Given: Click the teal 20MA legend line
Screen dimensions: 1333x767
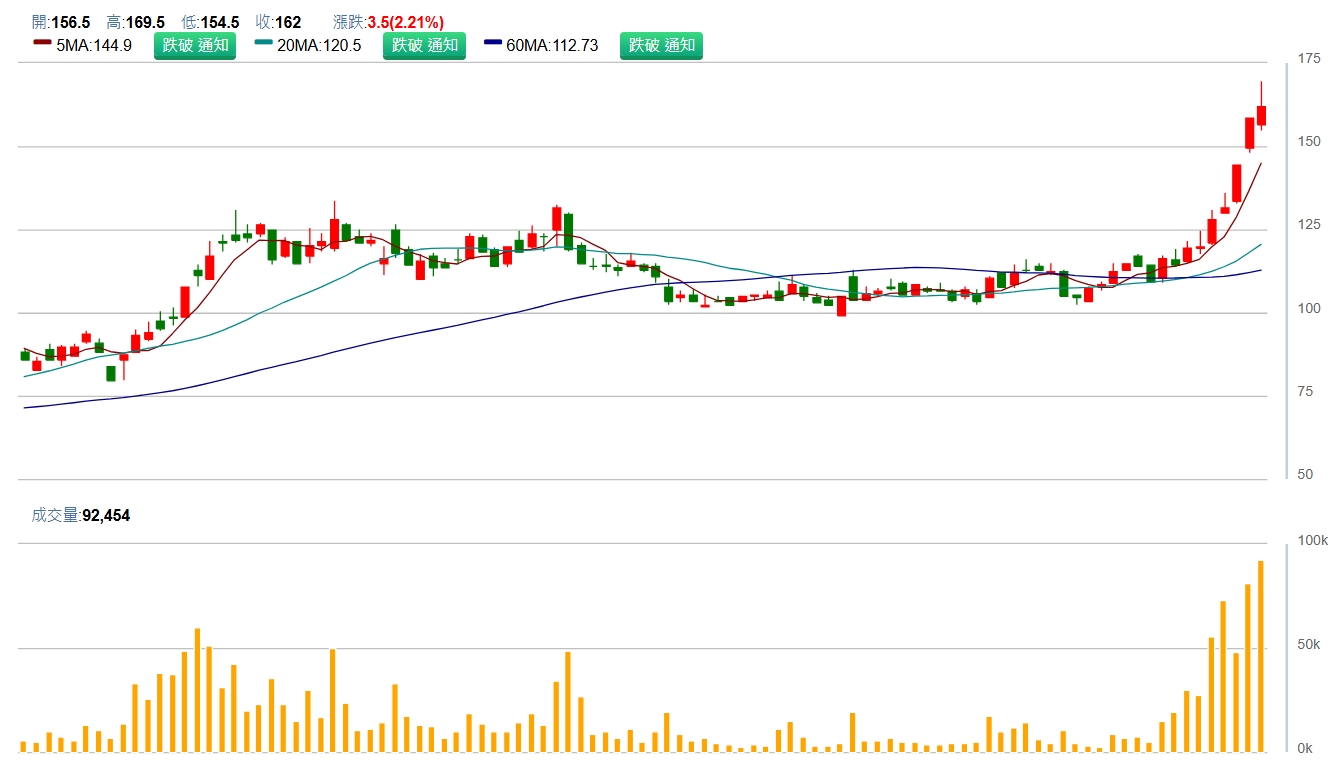Looking at the screenshot, I should coord(264,44).
